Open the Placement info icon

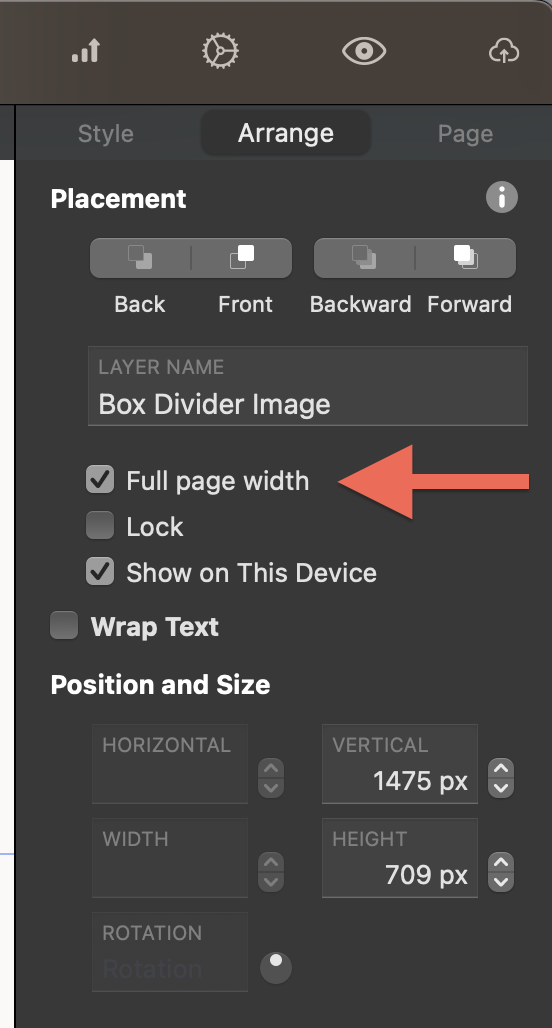tap(502, 197)
